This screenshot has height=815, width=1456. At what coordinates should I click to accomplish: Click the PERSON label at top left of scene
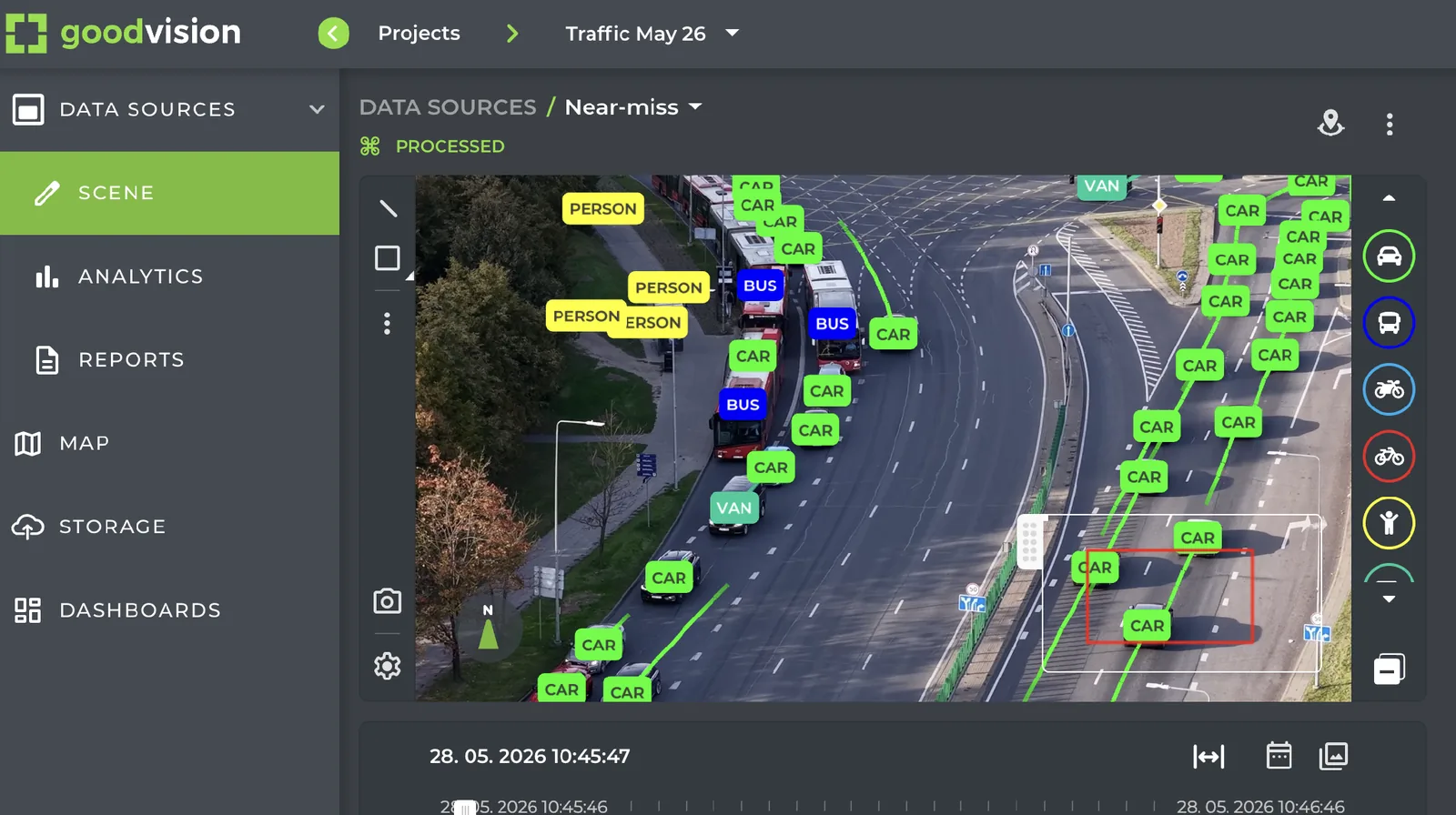pos(603,209)
